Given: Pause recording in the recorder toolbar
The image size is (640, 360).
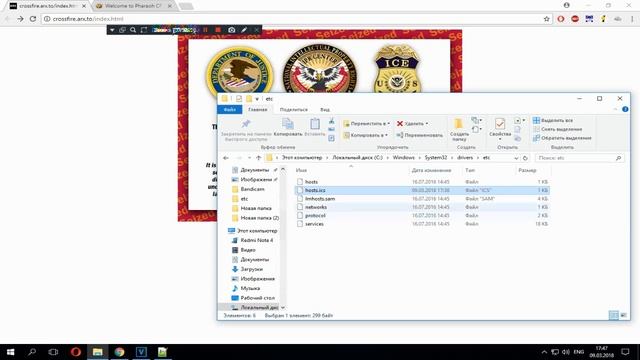Looking at the screenshot, I should coord(205,30).
